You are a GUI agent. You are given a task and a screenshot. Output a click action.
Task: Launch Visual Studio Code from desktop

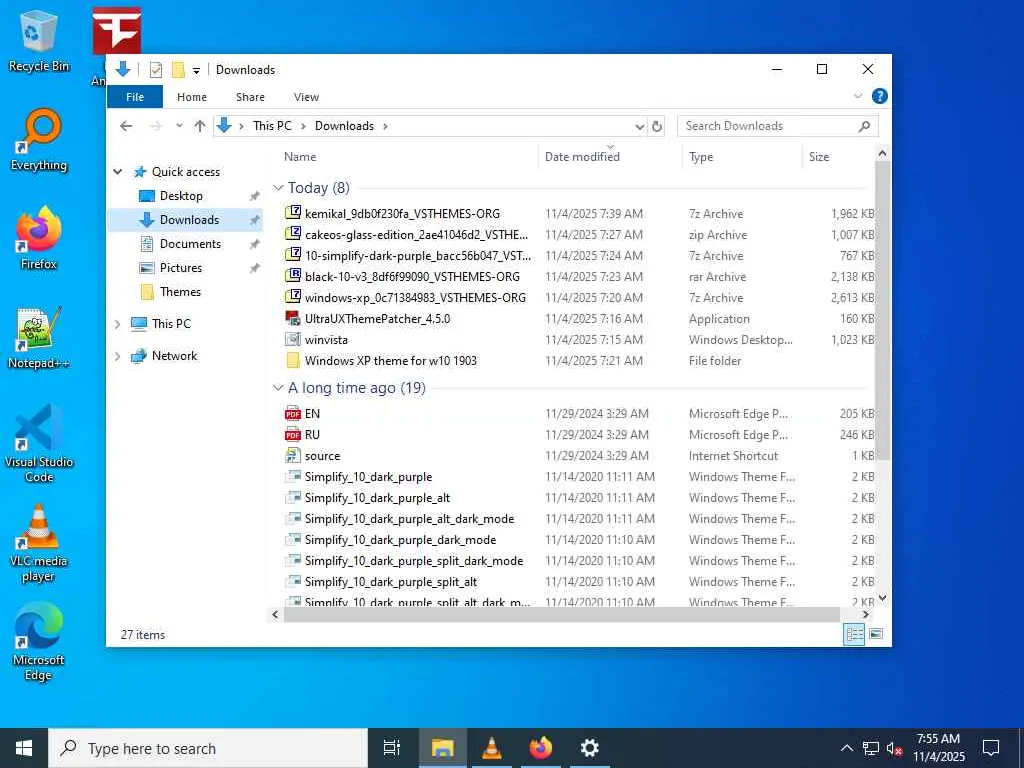[x=39, y=444]
